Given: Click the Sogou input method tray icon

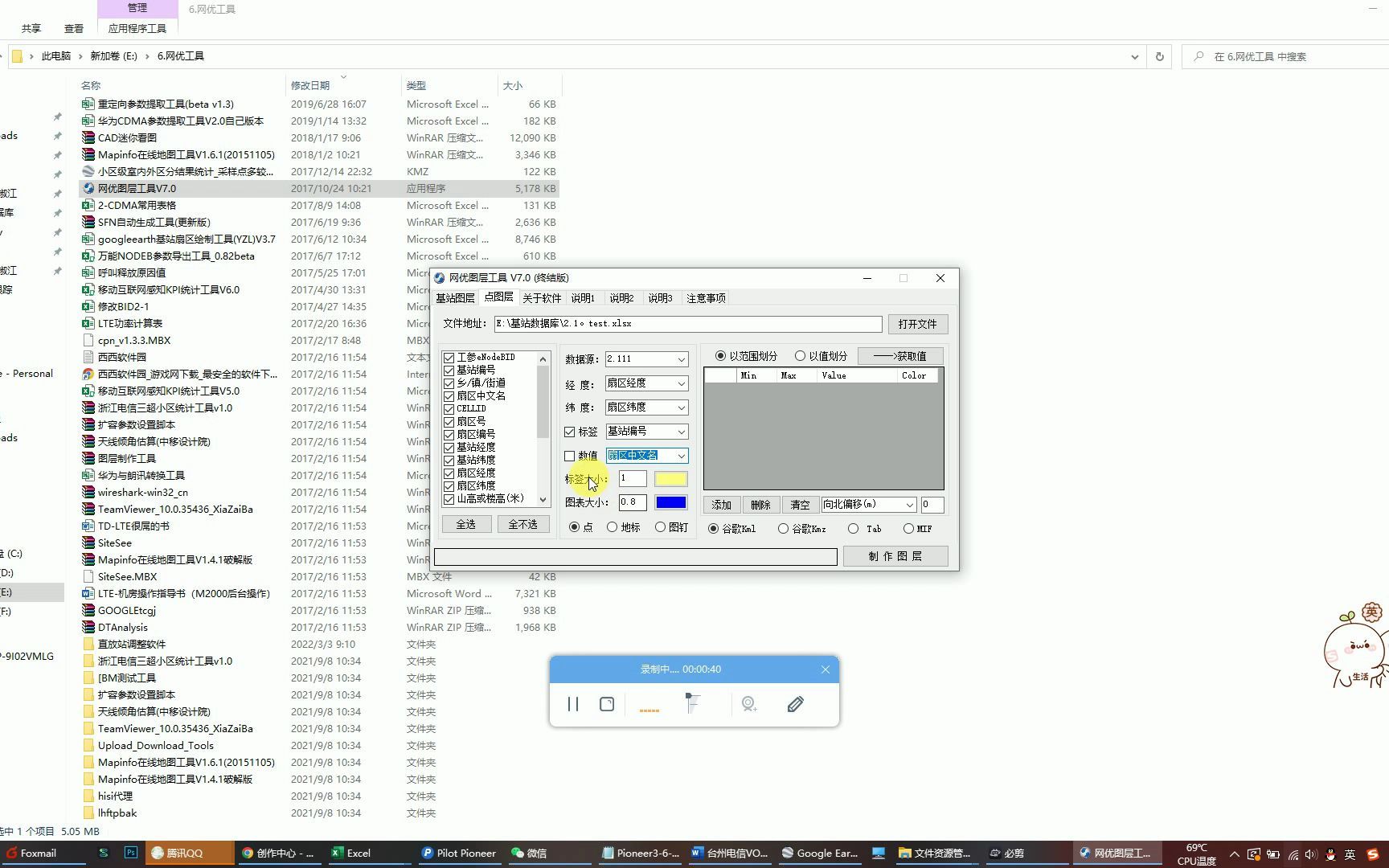Looking at the screenshot, I should (1372, 854).
